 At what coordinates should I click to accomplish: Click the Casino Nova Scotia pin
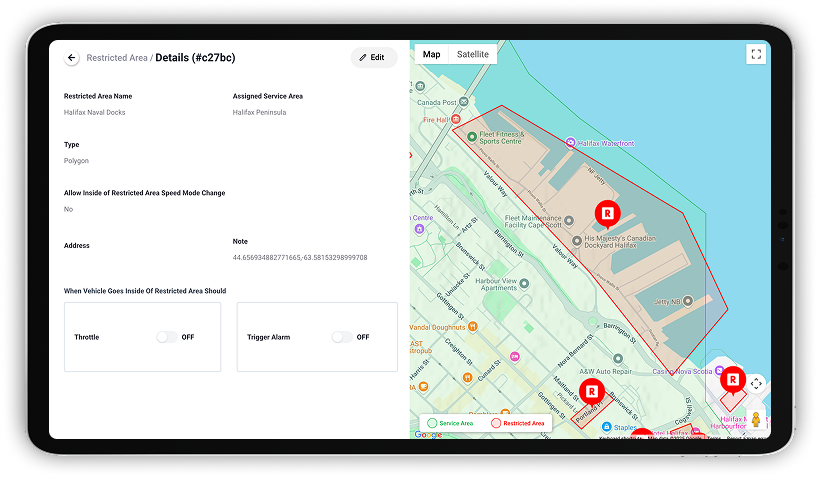tap(720, 371)
